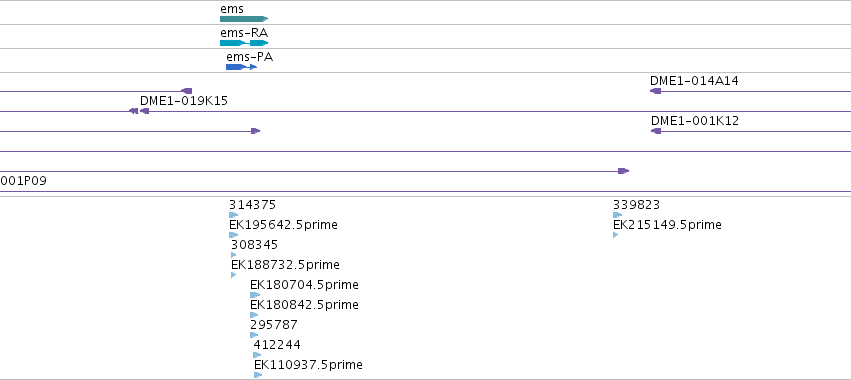Click the 314375 label
Screen dimensions: 851x380
click(252, 205)
